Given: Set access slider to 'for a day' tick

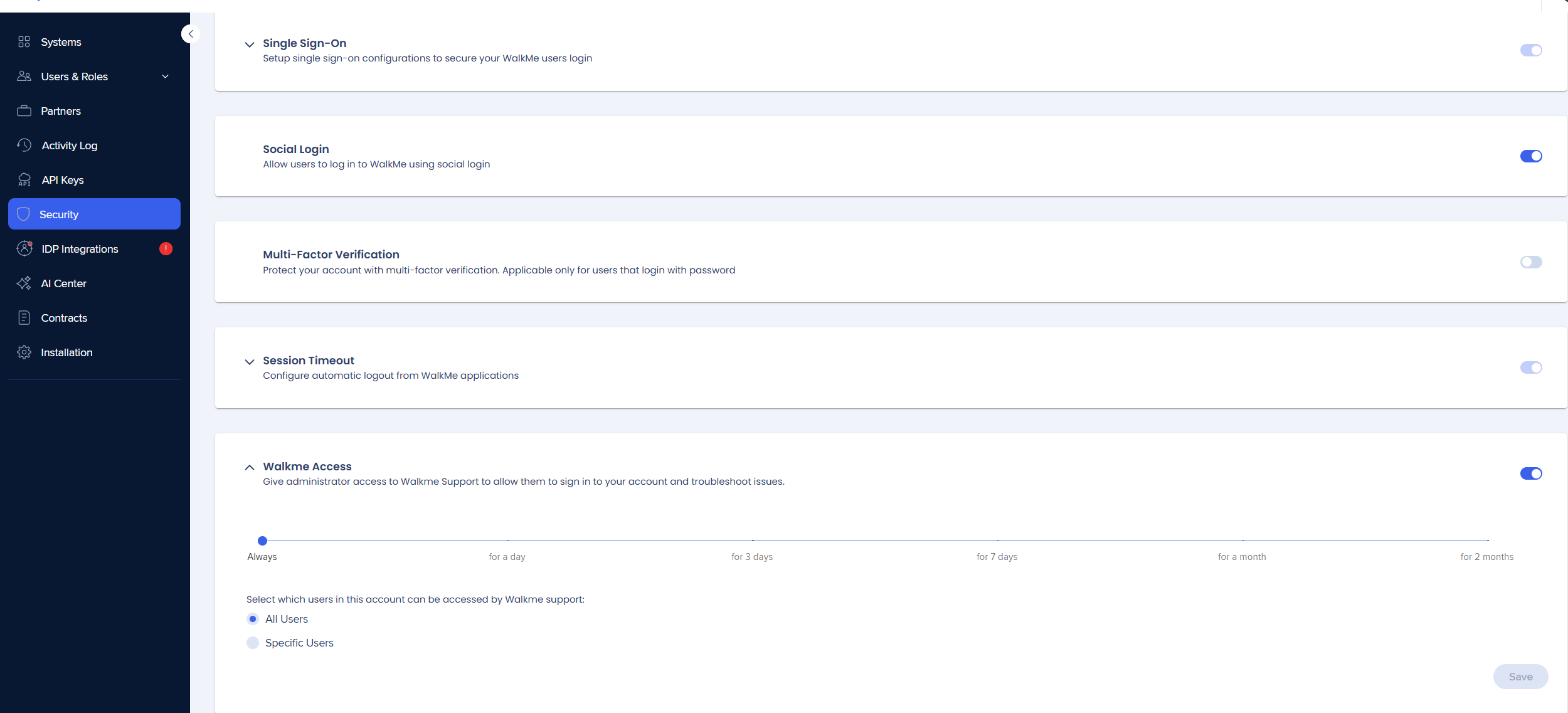Looking at the screenshot, I should pos(507,541).
